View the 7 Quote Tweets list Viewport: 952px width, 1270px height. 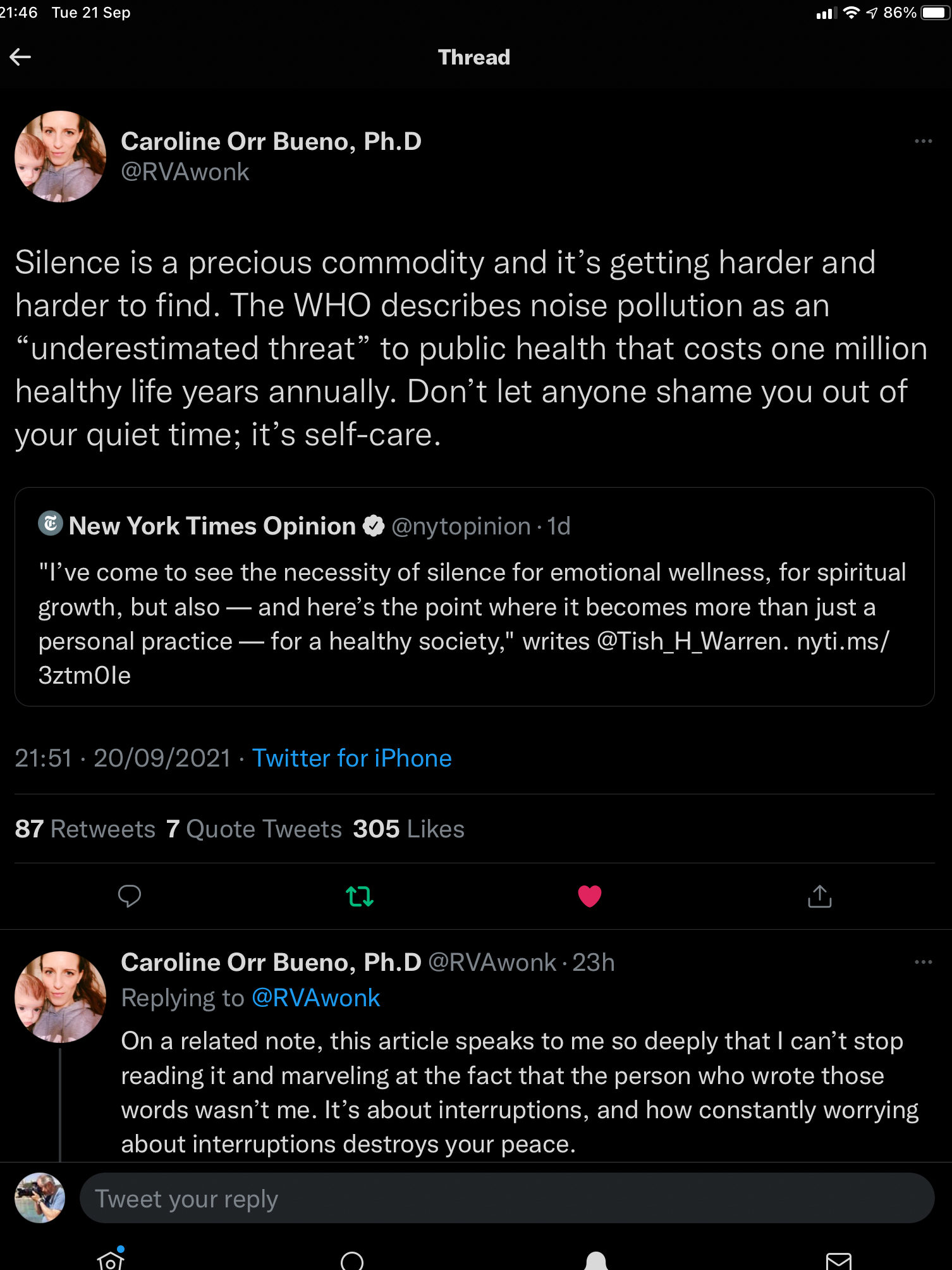253,829
